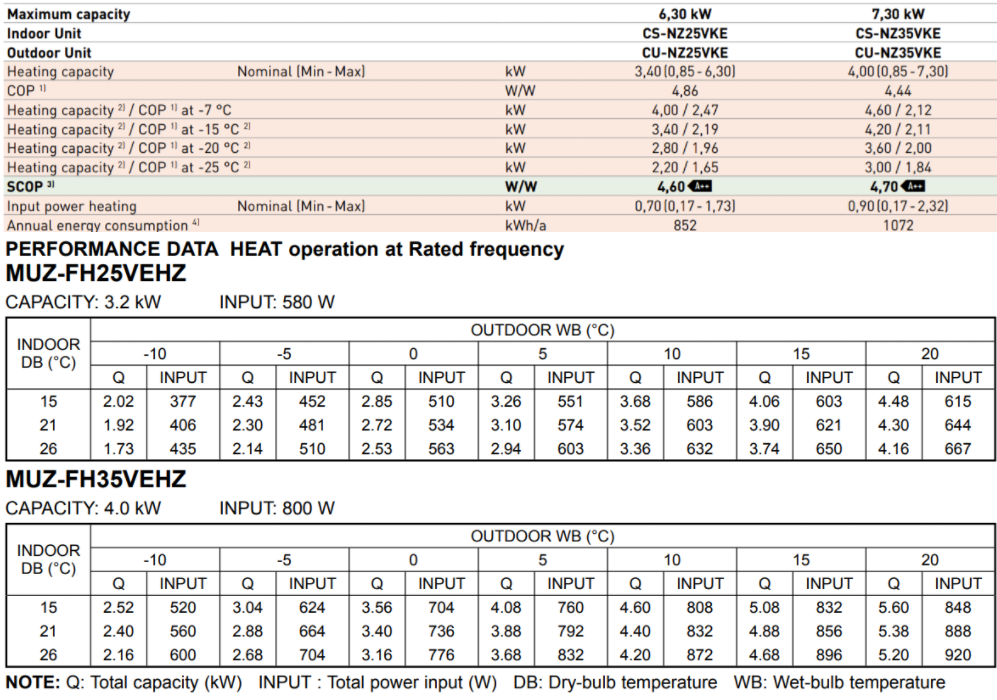Select cell '2.16' in the MUZ-FH35VEHZ table
Viewport: 997px width, 700px height.
(x=118, y=655)
